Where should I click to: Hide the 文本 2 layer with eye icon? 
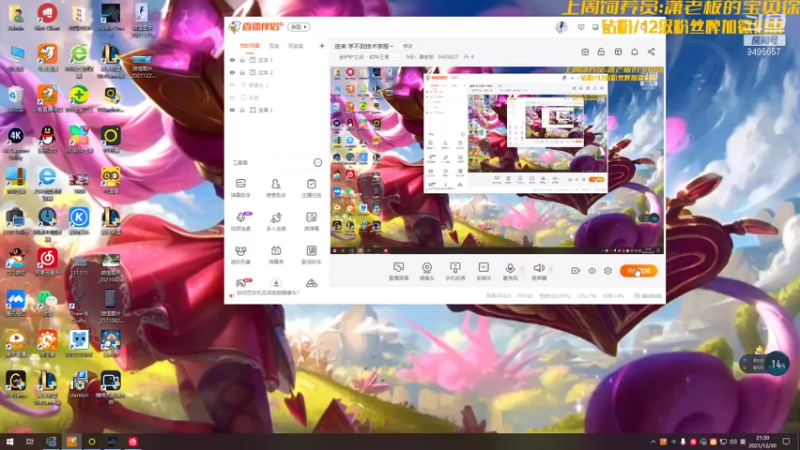(x=232, y=72)
